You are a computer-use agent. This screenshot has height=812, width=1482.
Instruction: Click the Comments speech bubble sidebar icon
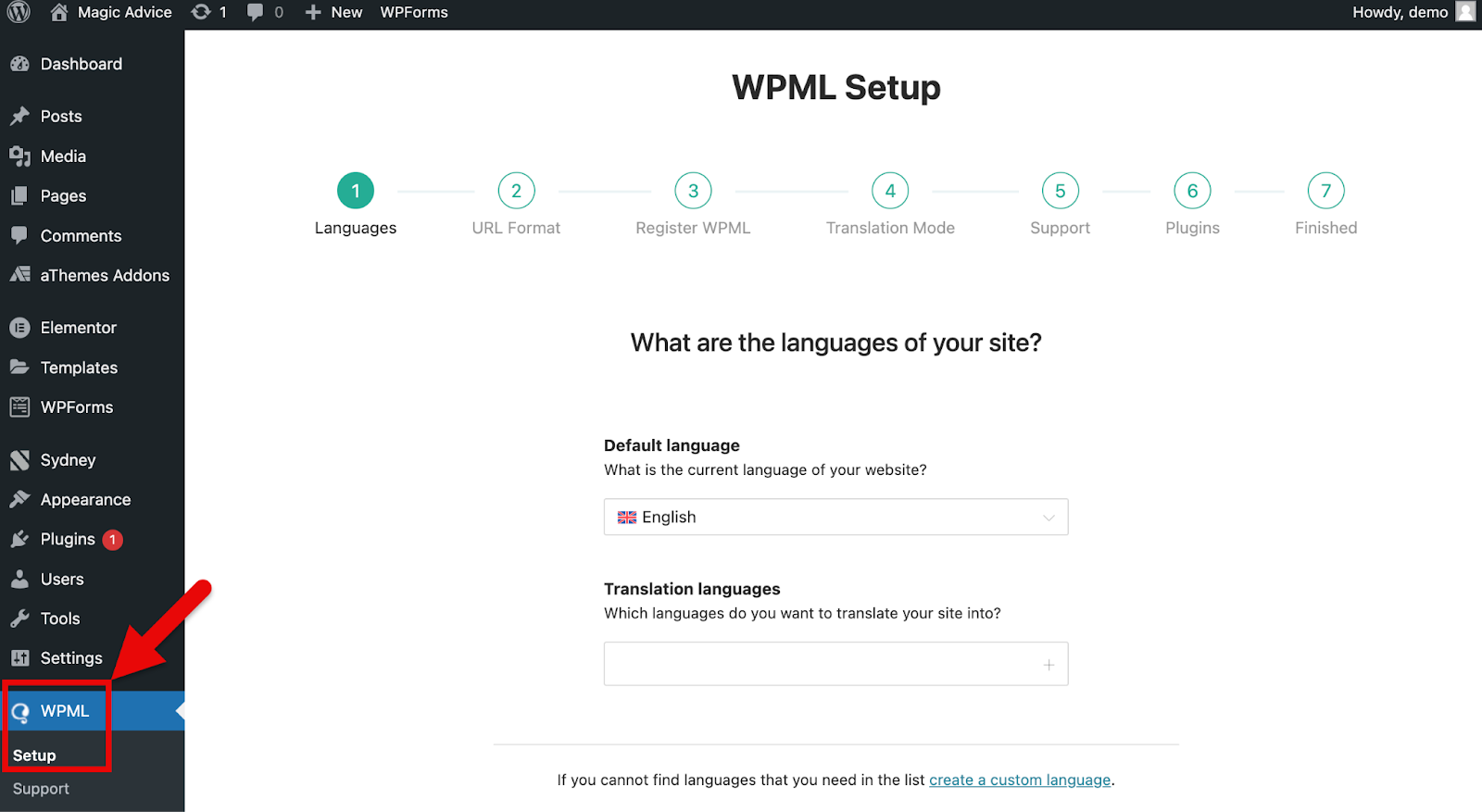click(19, 235)
